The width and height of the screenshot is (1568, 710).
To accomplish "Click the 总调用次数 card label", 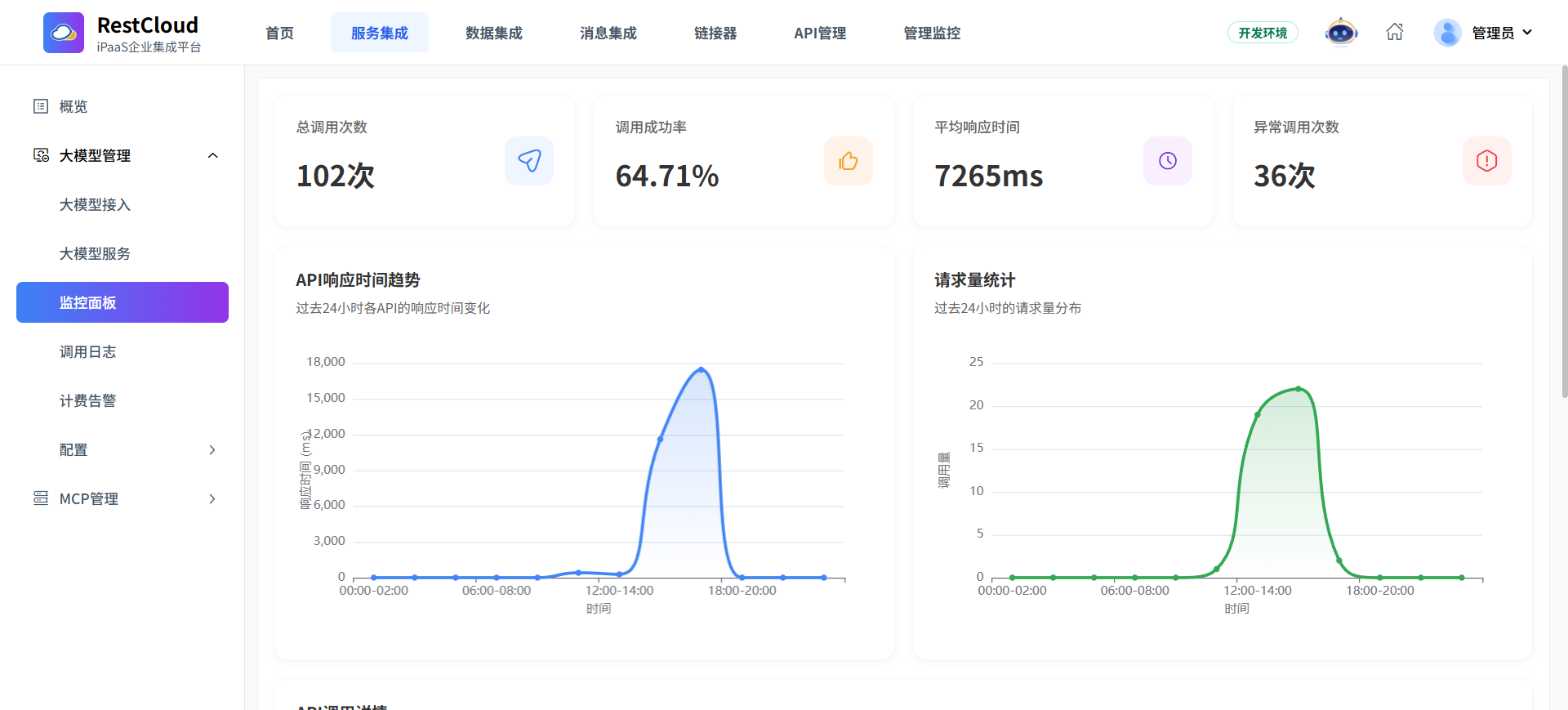I will [332, 127].
